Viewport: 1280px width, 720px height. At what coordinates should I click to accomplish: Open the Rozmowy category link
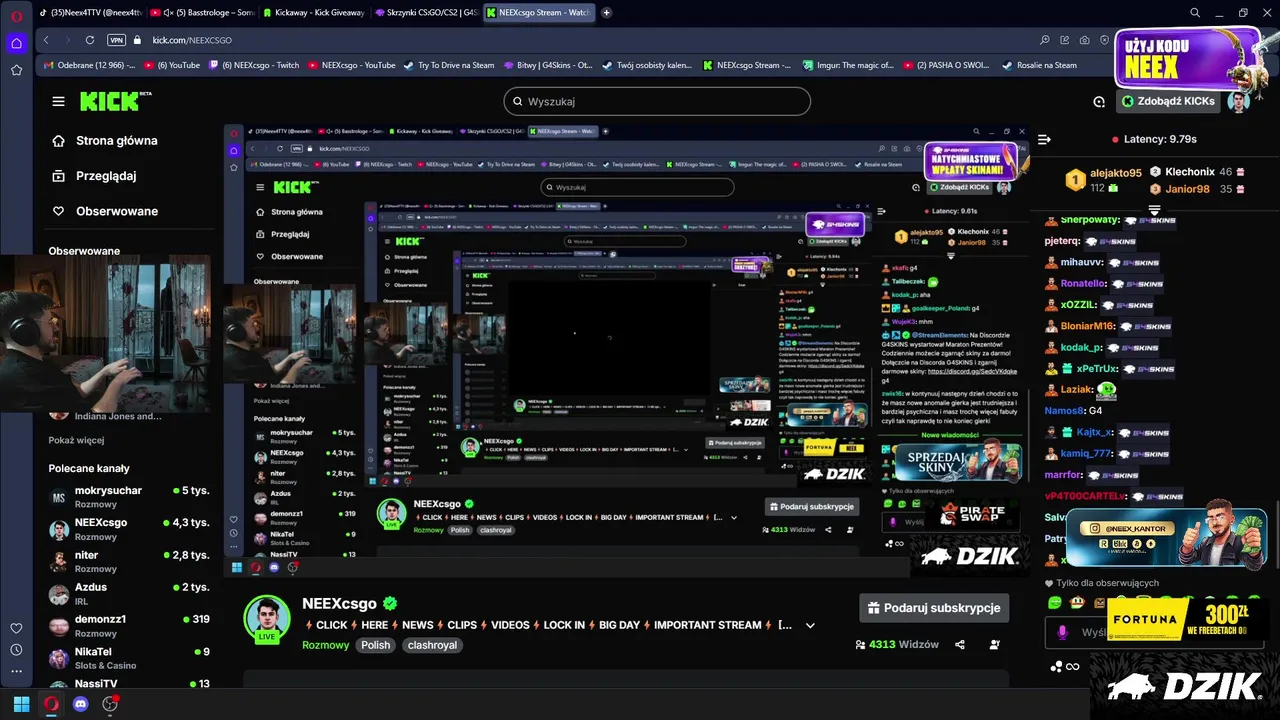click(x=326, y=645)
